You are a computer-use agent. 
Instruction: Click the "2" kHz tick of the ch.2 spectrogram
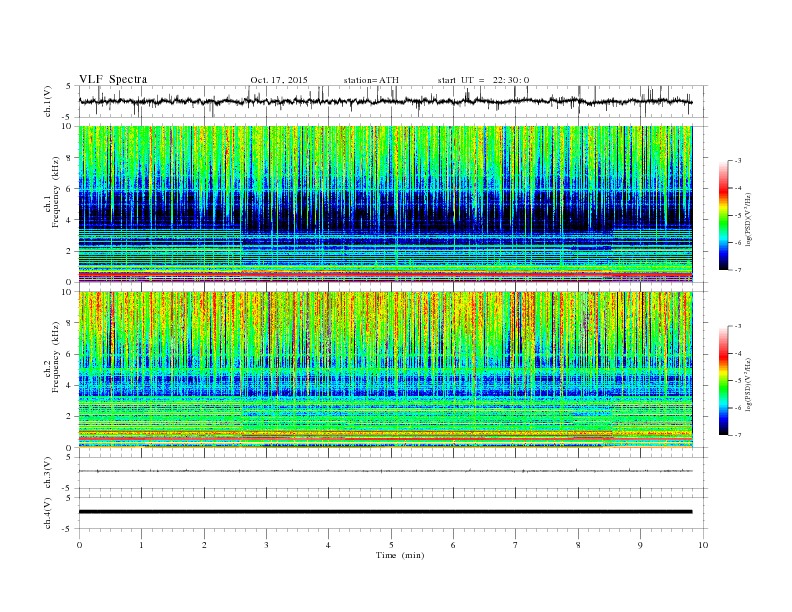coord(70,417)
